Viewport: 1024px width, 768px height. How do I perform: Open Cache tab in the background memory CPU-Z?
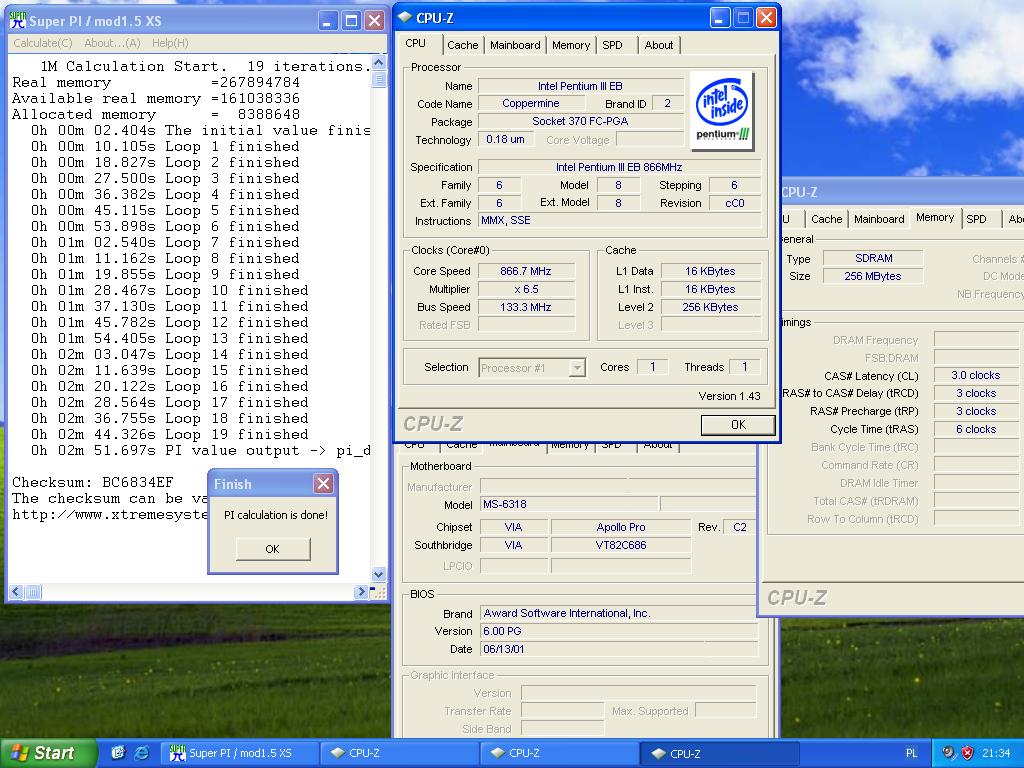826,219
